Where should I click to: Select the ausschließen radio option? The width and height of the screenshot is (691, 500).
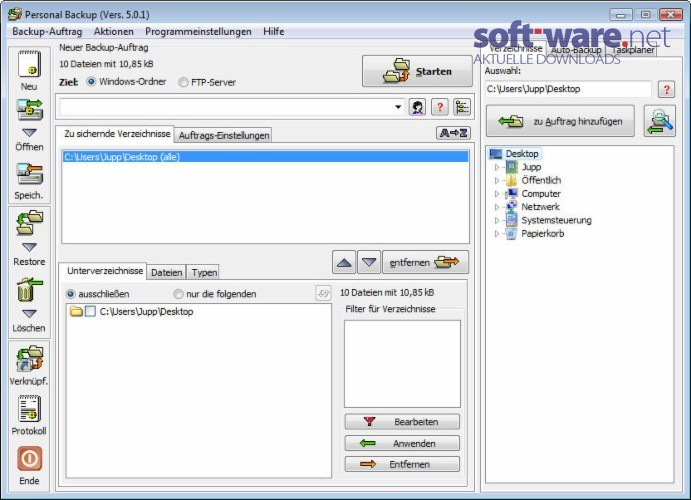(x=70, y=293)
